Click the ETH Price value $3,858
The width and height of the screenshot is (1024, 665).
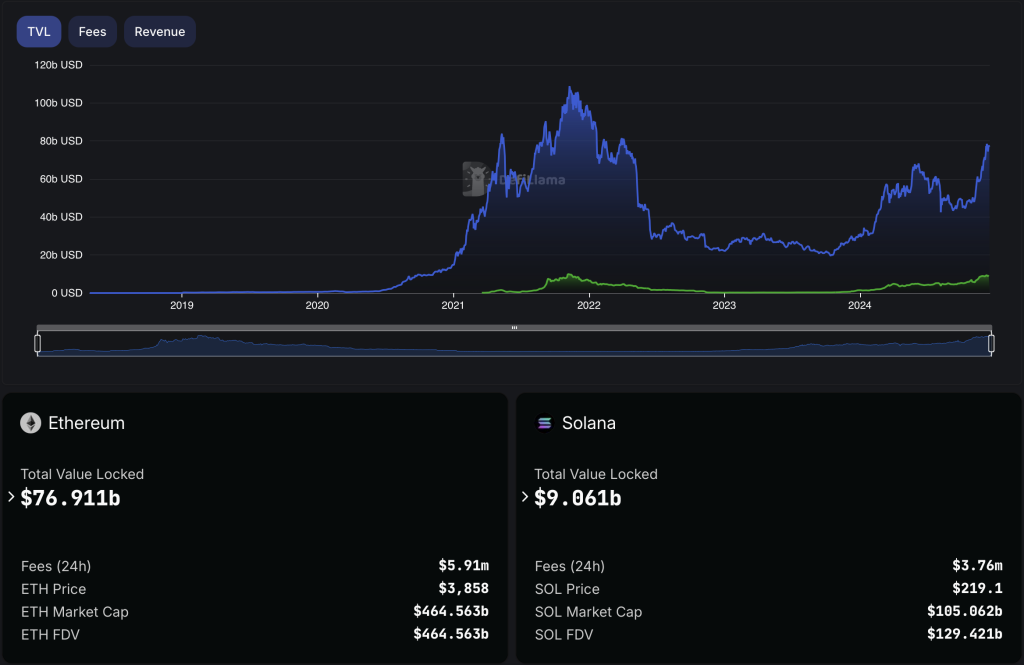(x=464, y=589)
